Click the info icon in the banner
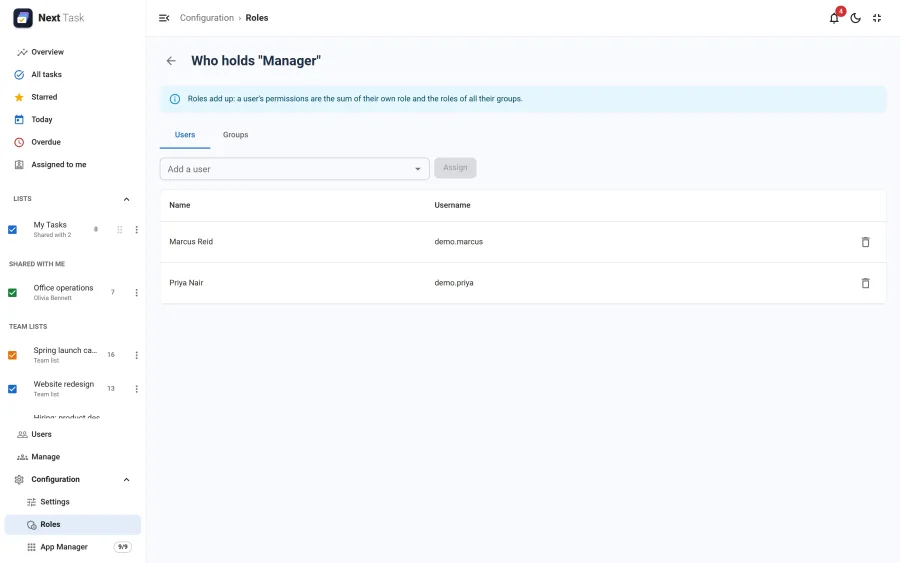 point(175,99)
